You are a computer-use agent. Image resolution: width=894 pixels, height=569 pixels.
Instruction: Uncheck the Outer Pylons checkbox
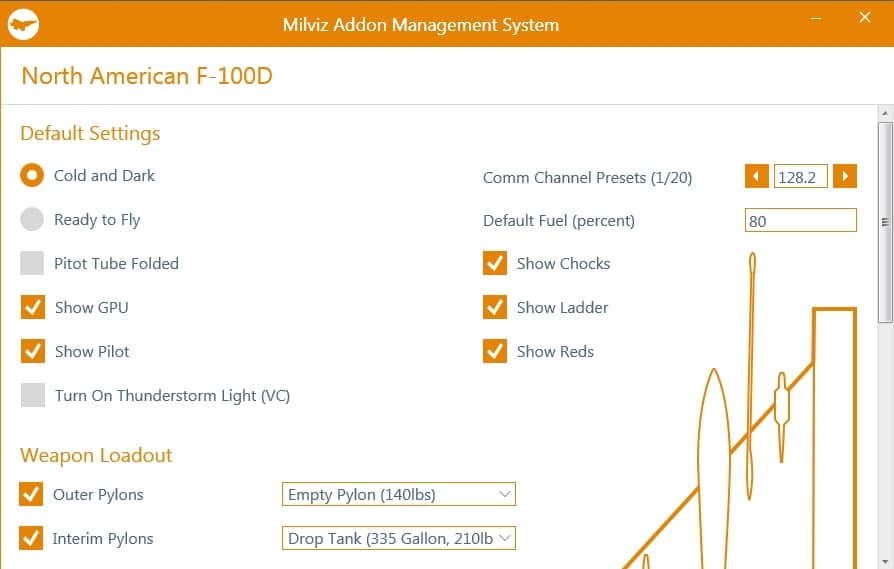pos(31,494)
